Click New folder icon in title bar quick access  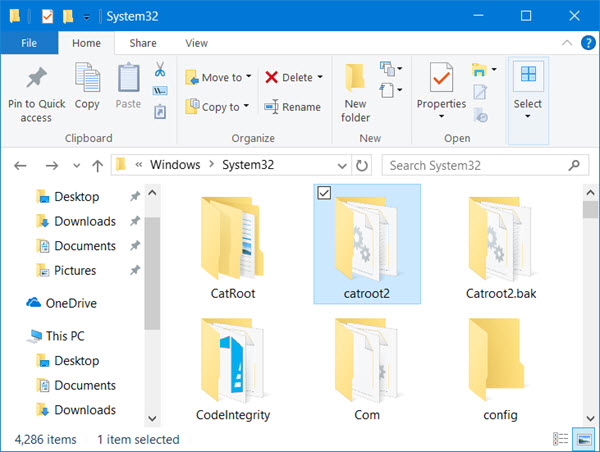coord(68,16)
